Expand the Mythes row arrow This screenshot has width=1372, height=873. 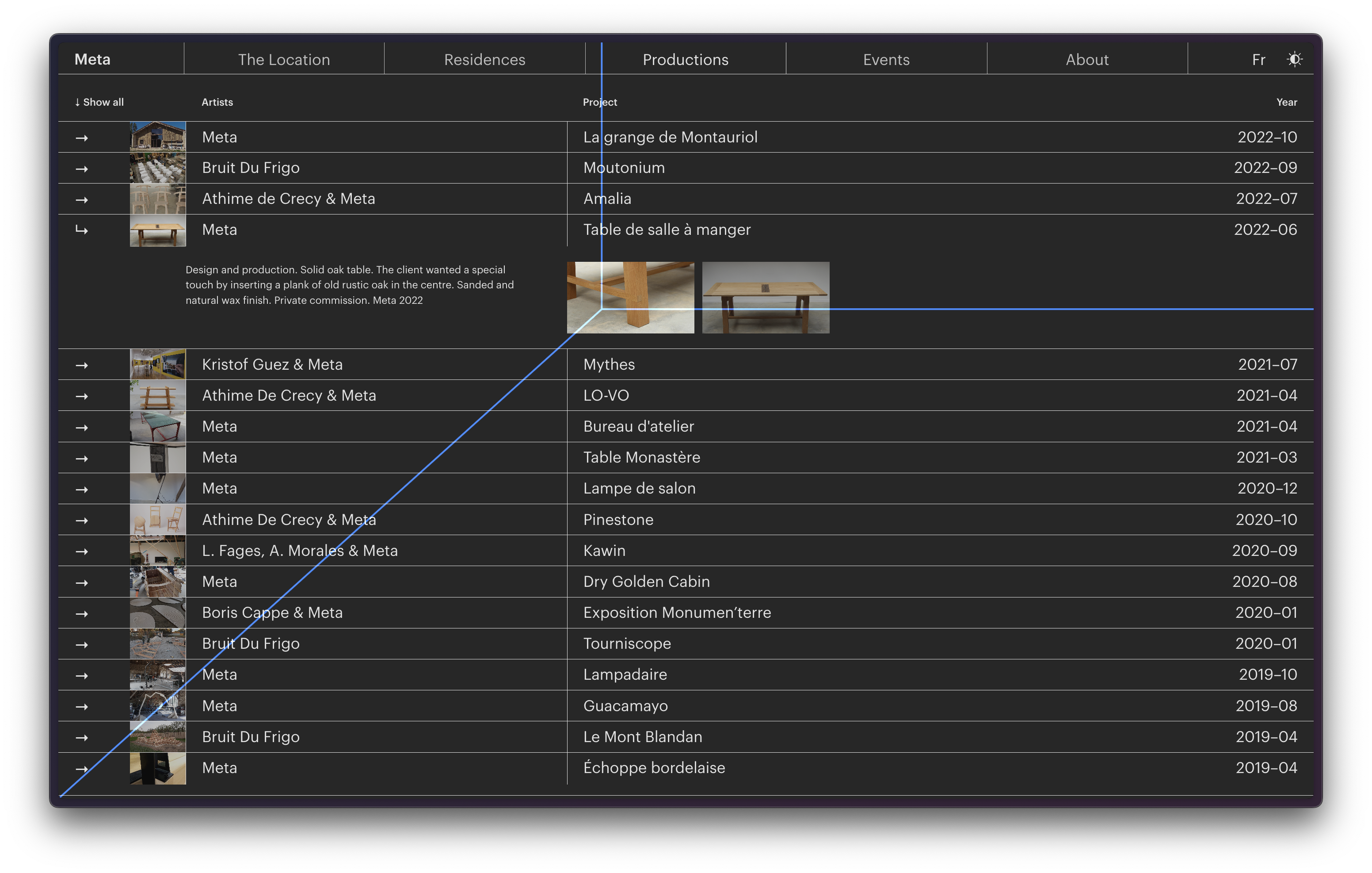(81, 365)
